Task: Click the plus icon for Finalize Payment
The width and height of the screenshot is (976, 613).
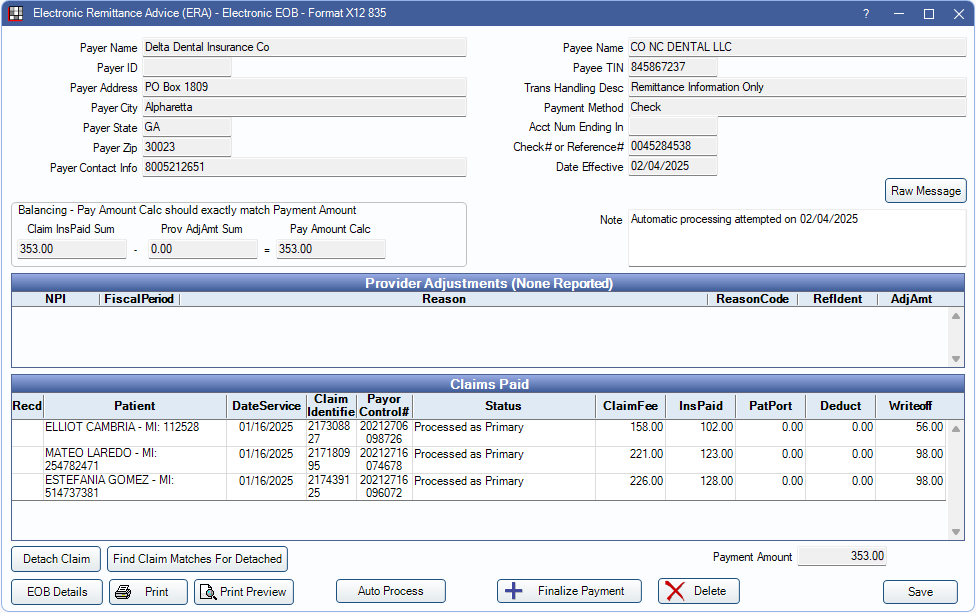Action: [514, 591]
